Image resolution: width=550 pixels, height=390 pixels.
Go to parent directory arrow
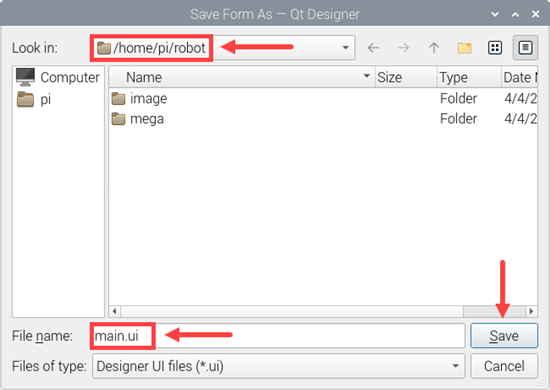click(434, 48)
